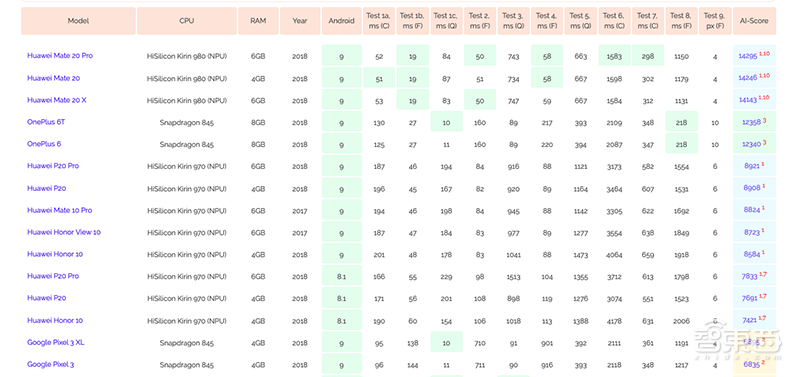
Task: Click the Test 6 ms (C) header
Action: 614,21
